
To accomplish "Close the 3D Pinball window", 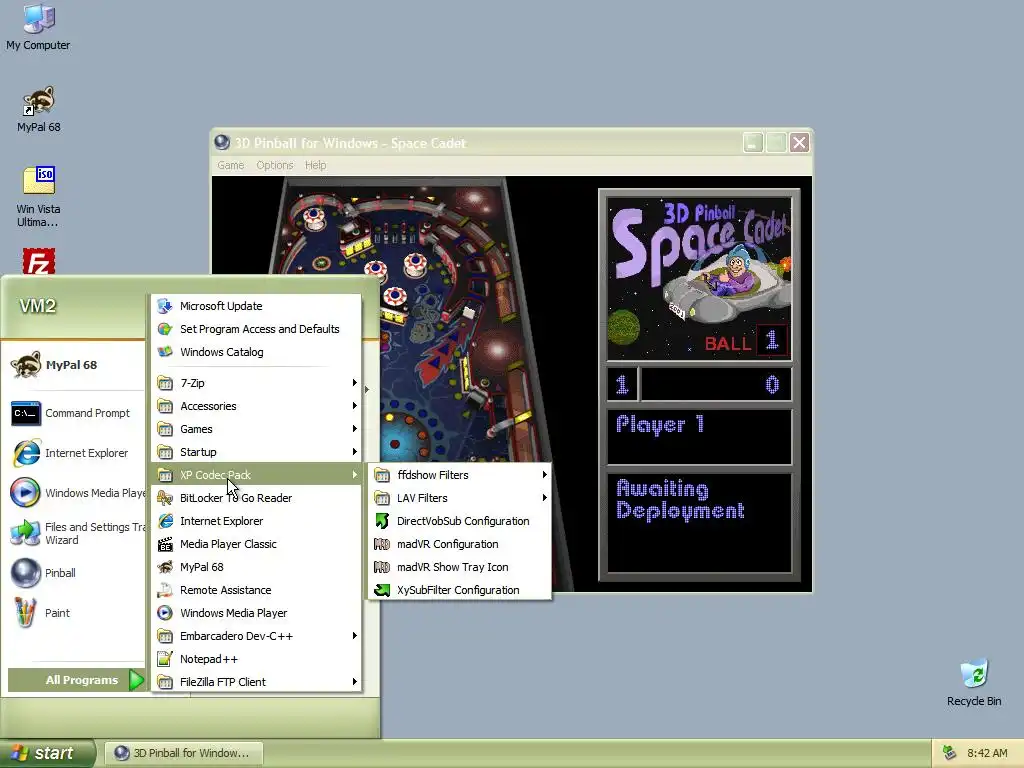I will (x=799, y=142).
